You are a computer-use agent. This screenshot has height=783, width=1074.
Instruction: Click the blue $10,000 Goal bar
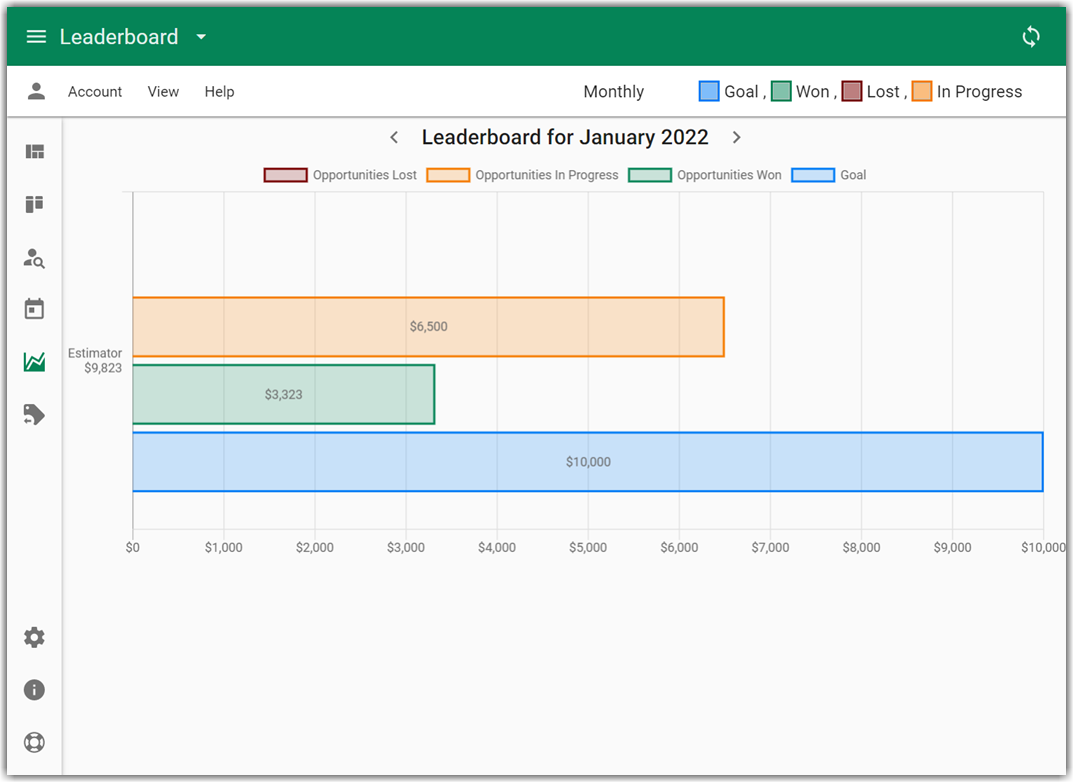click(588, 462)
